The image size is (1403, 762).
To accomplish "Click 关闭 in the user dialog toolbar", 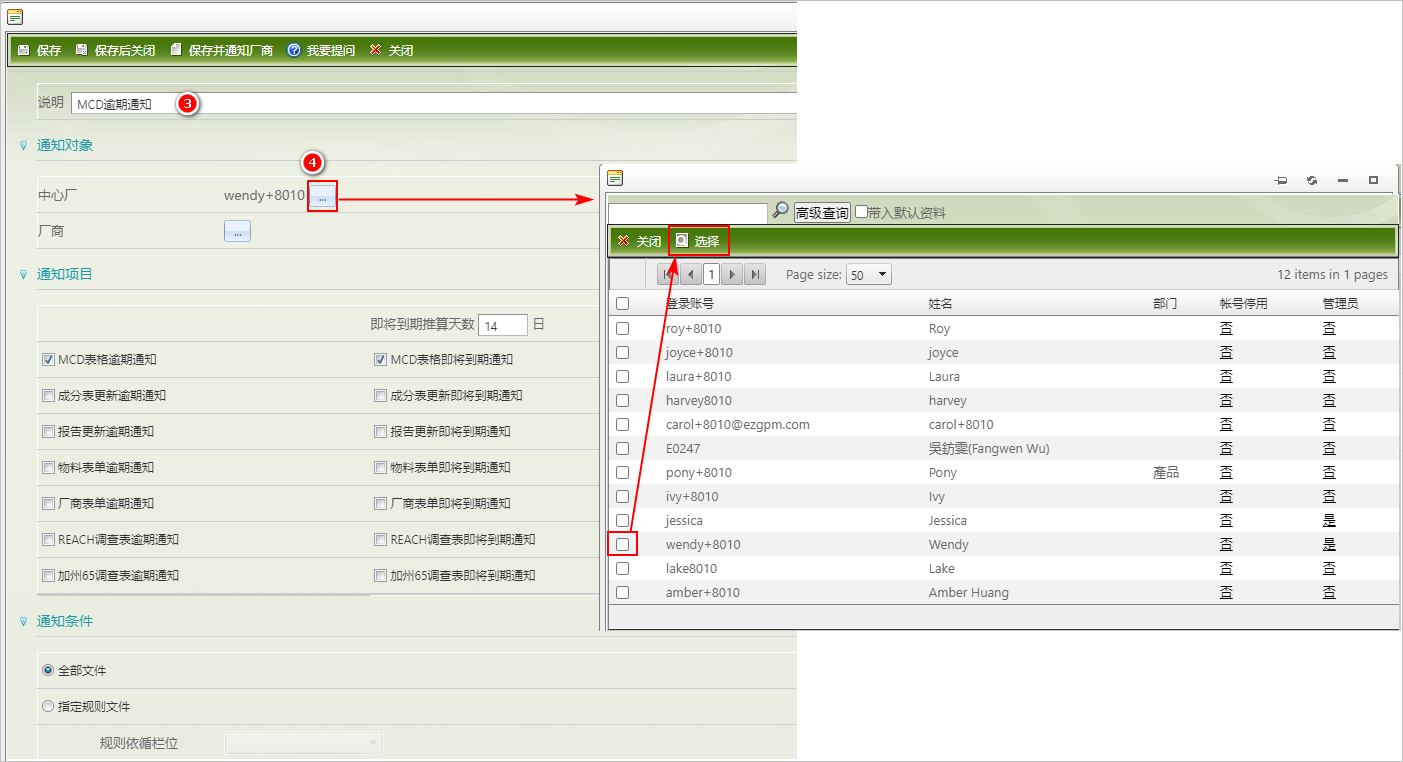I will click(639, 241).
